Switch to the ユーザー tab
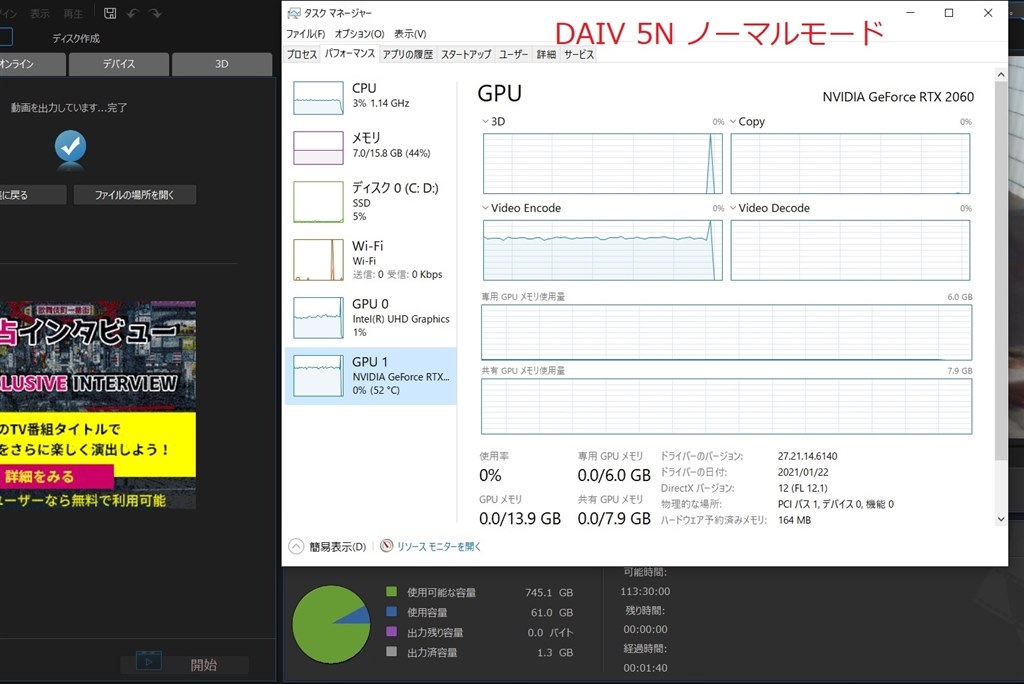 pos(513,54)
